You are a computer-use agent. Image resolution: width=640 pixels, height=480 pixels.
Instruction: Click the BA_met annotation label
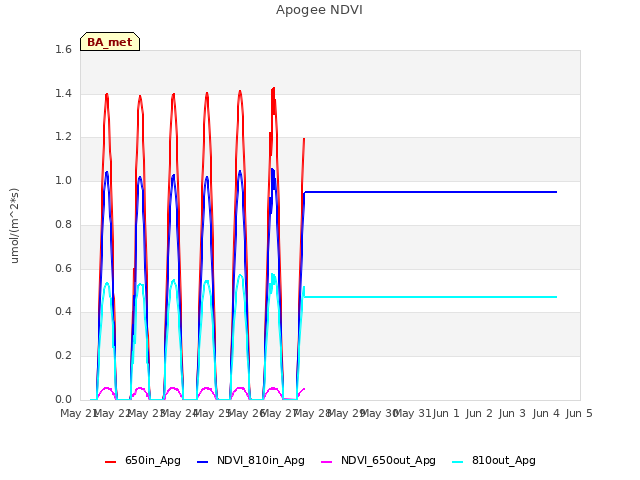110,42
